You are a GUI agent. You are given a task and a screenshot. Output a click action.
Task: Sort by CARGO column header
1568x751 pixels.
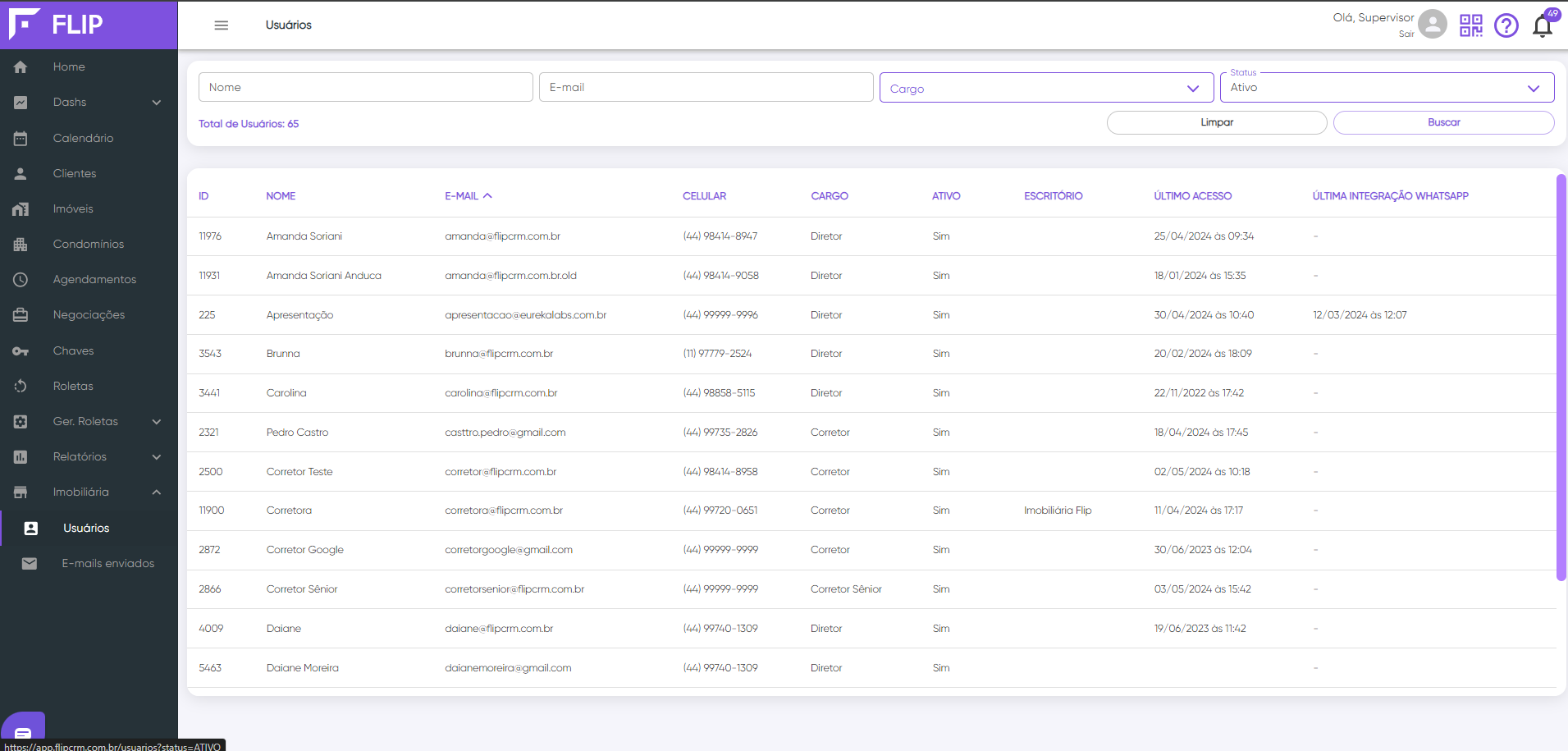(x=830, y=196)
